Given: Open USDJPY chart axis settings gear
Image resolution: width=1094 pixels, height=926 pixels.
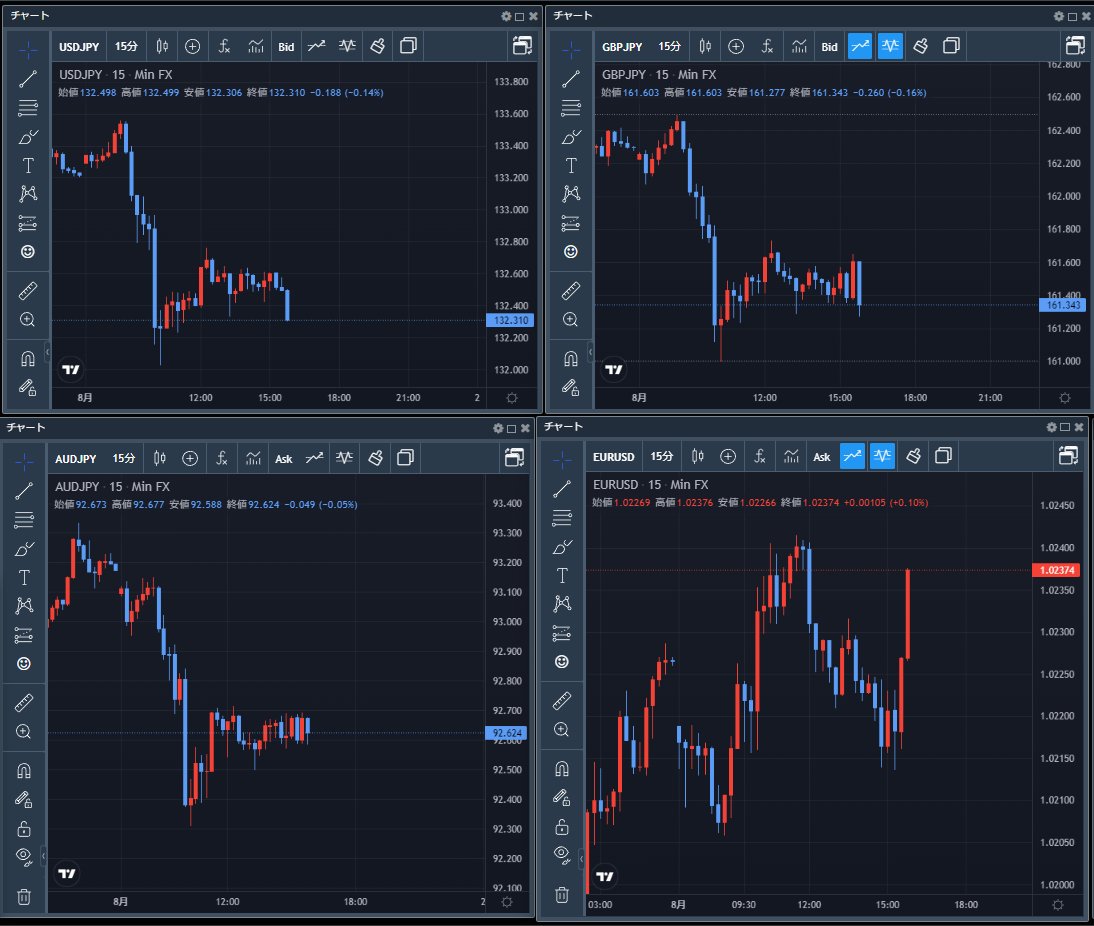Looking at the screenshot, I should (x=511, y=398).
